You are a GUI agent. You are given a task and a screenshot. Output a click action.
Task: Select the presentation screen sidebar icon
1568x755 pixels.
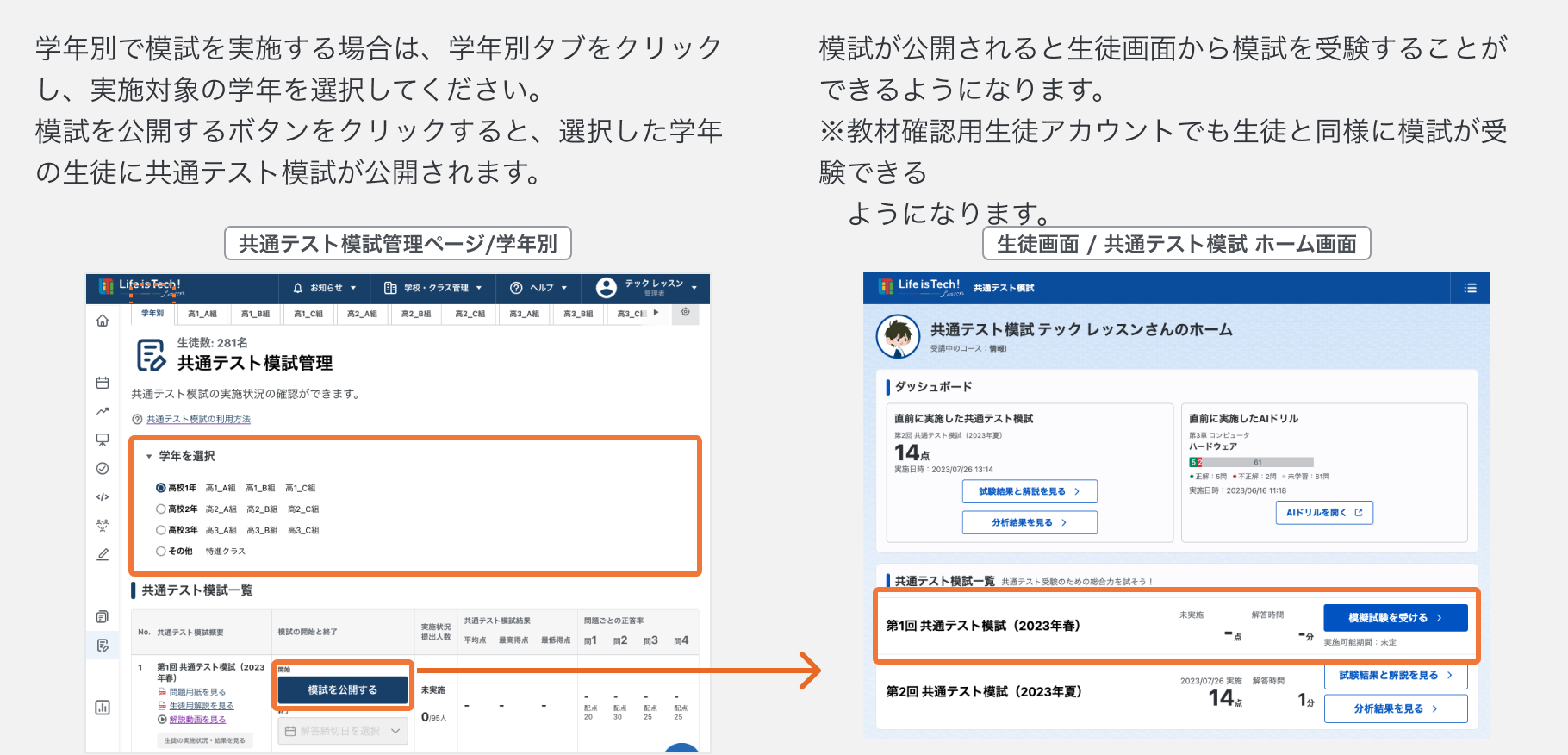(x=103, y=440)
